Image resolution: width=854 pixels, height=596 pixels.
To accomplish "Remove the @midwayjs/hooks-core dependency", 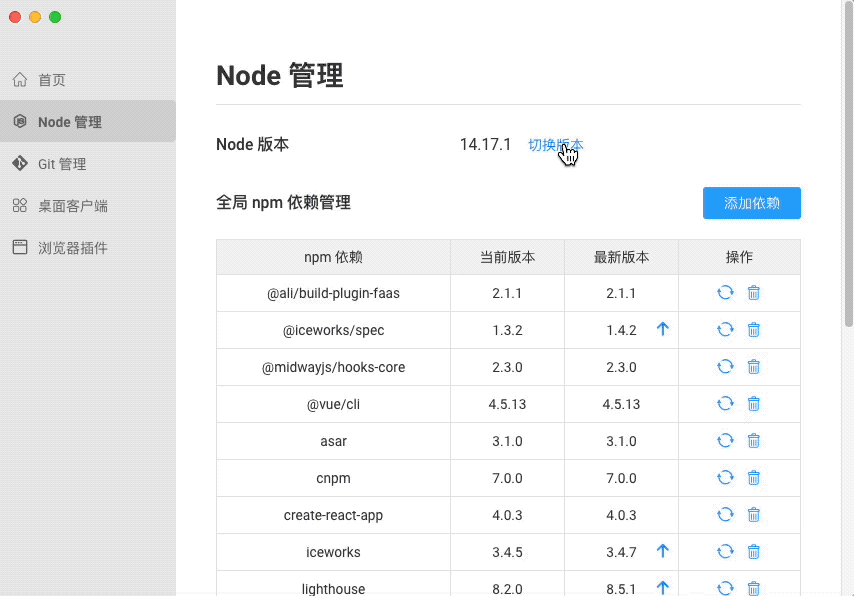I will tap(753, 366).
